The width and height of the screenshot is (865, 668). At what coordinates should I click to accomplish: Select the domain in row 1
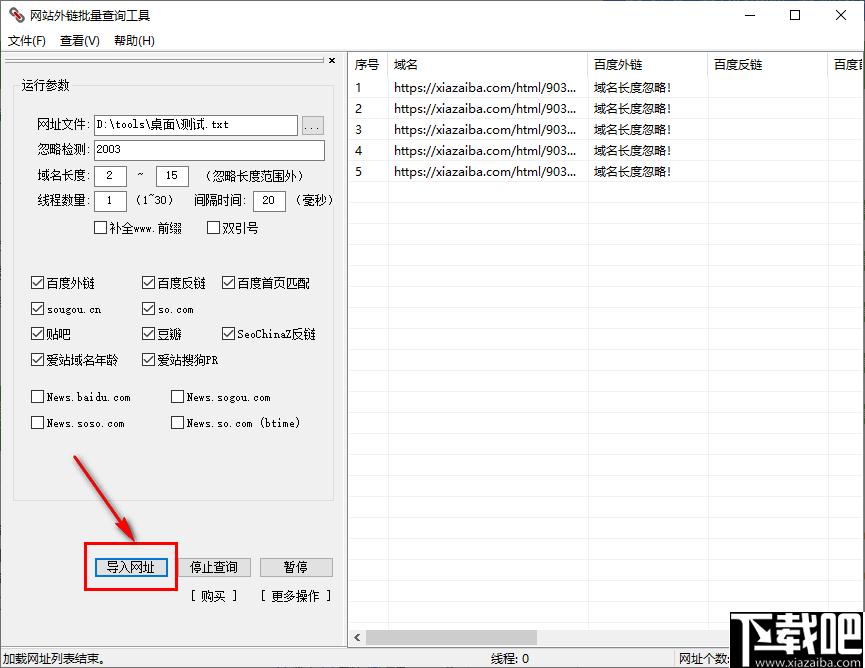click(x=485, y=88)
